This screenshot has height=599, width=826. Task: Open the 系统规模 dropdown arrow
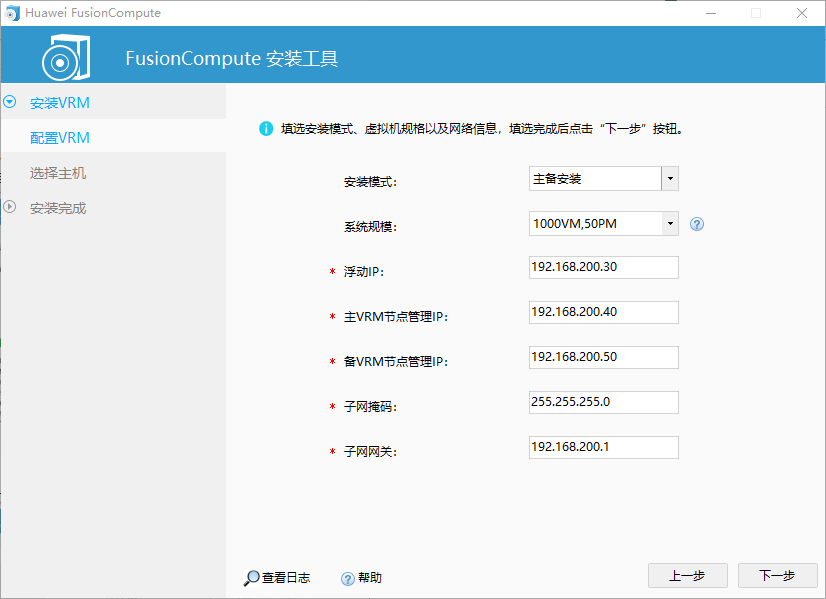[x=670, y=224]
